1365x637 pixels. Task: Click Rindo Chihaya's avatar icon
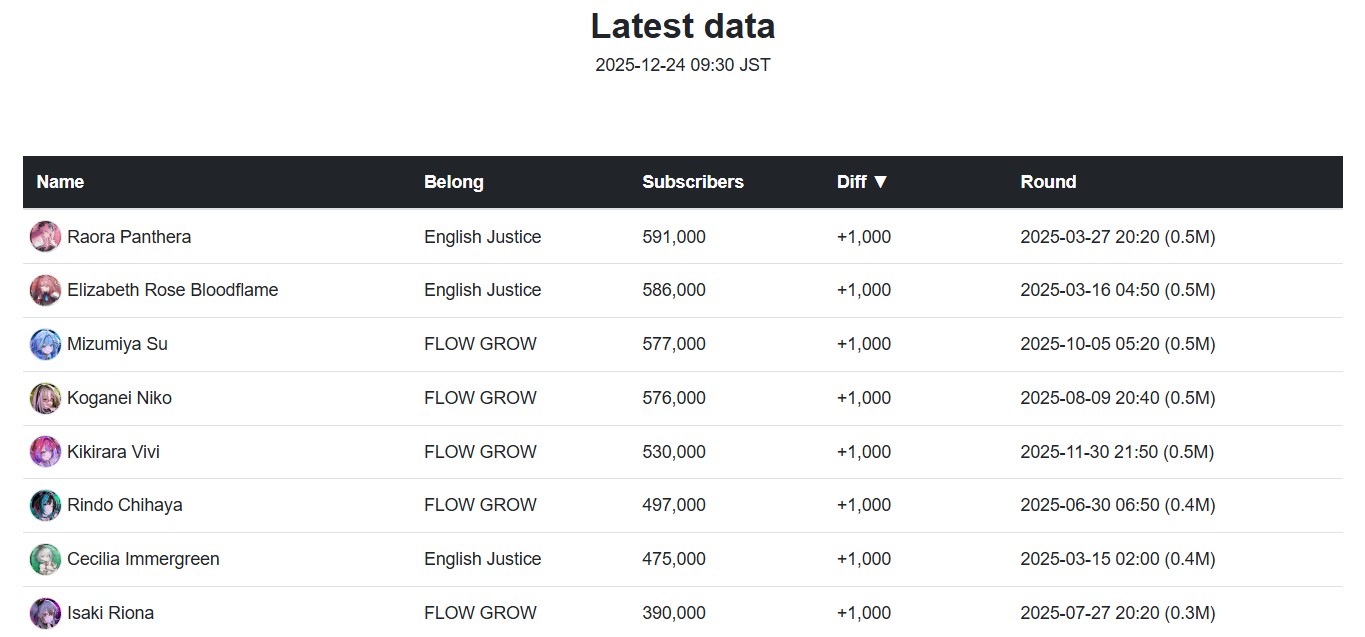click(45, 505)
